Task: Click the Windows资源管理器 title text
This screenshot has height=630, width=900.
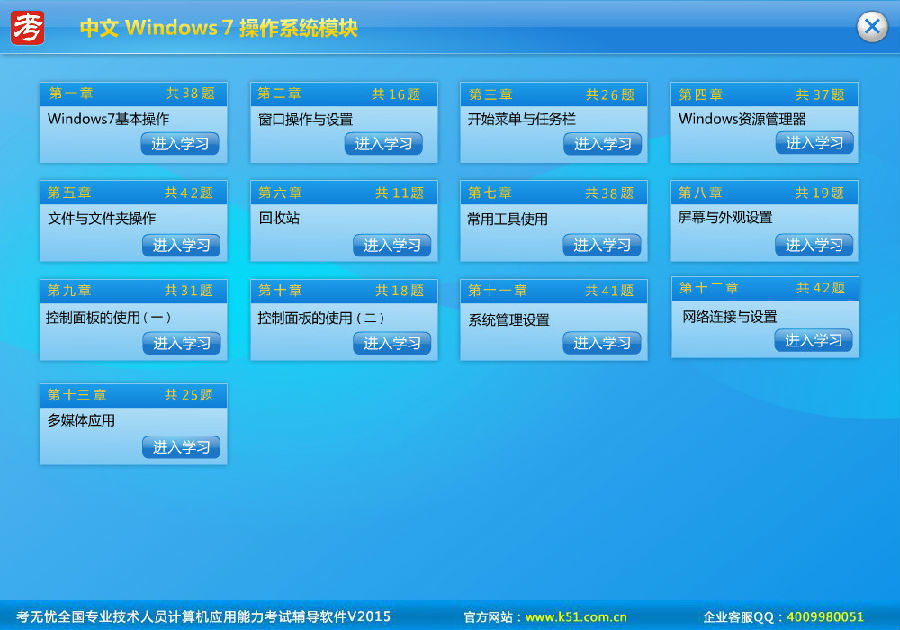Action: pos(742,119)
